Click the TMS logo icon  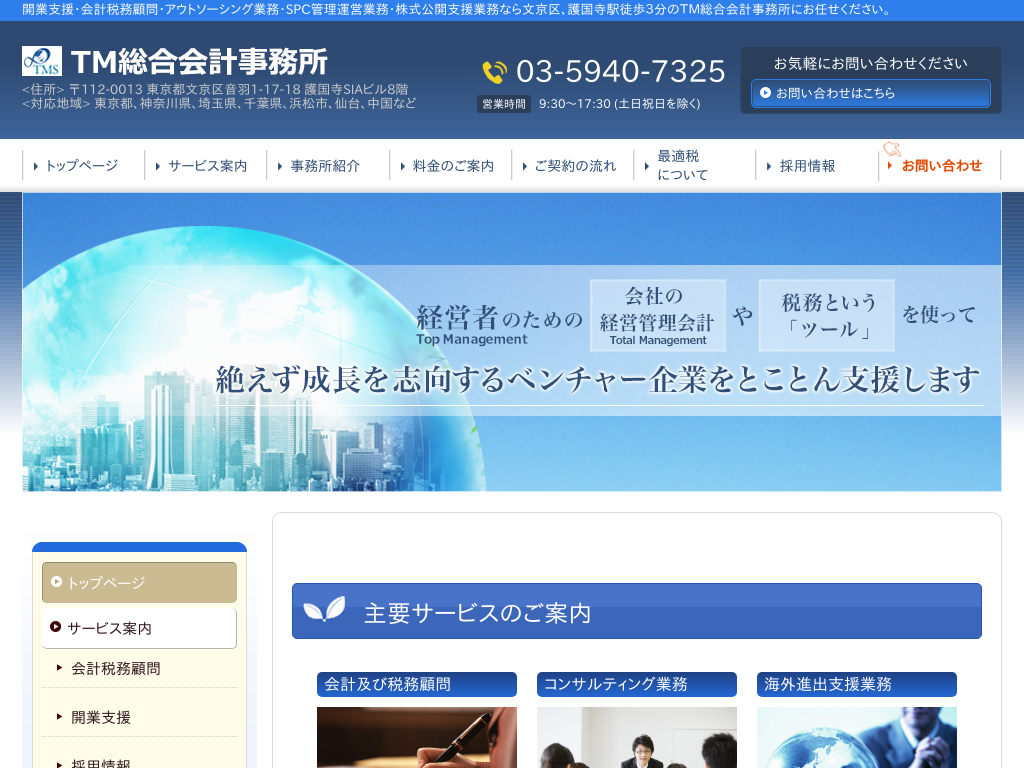(42, 61)
